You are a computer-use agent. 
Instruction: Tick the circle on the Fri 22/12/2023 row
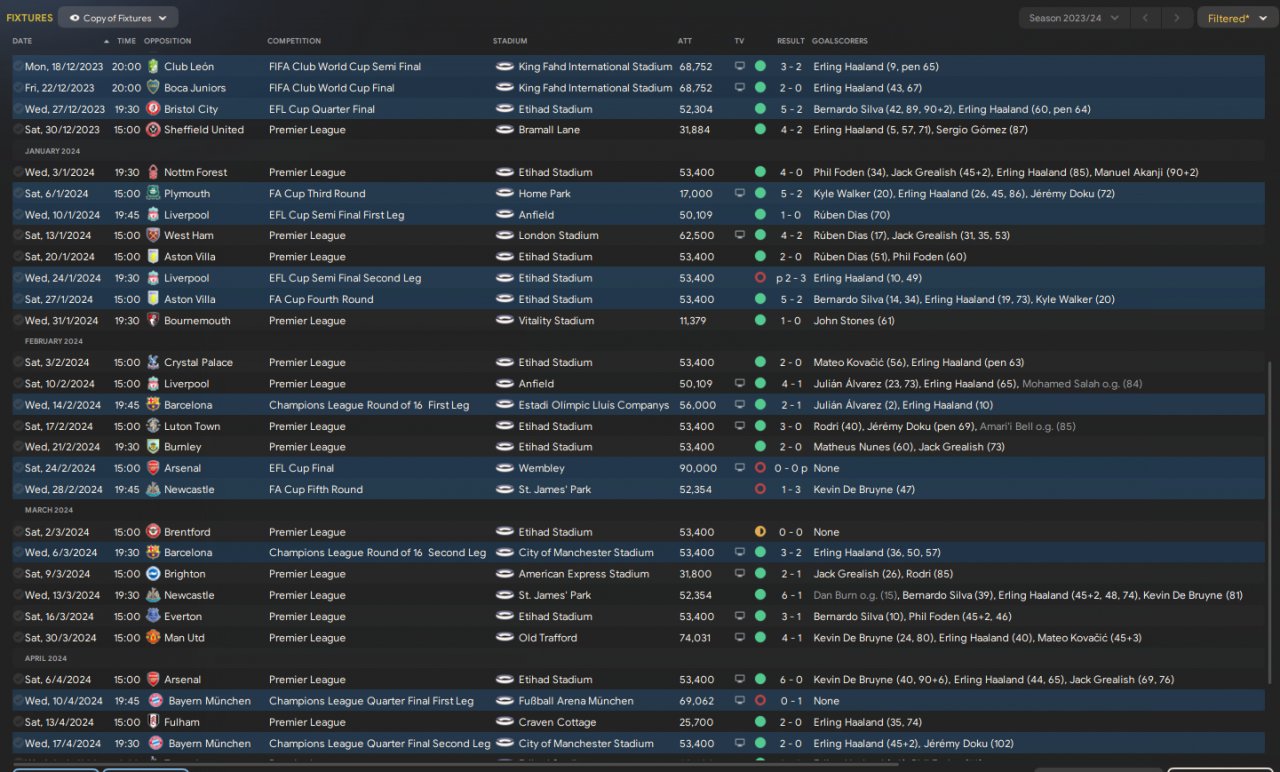pyautogui.click(x=18, y=88)
